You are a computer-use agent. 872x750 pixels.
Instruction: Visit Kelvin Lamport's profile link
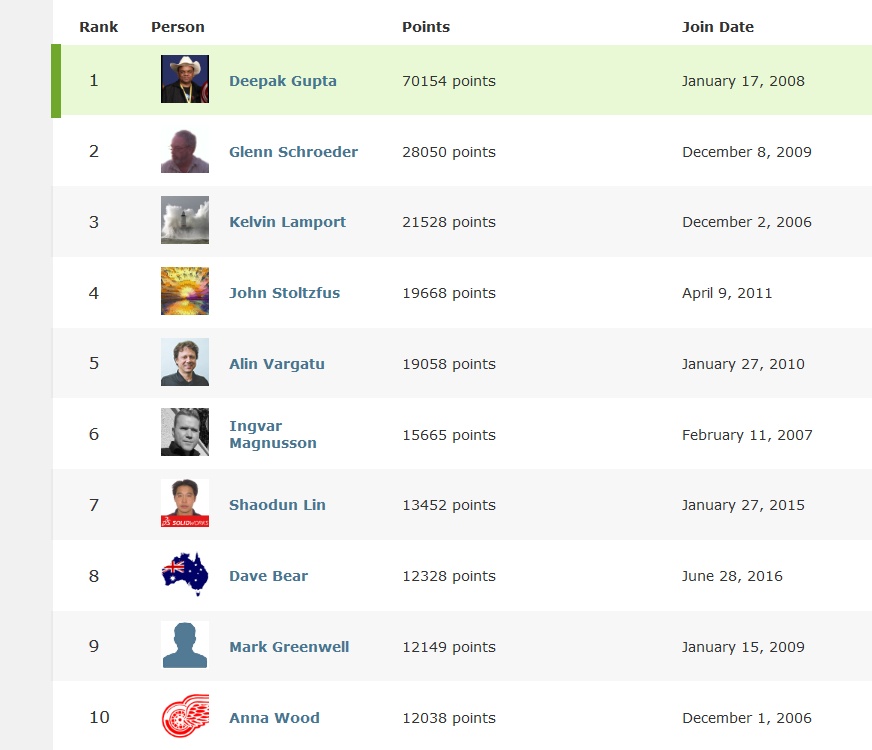tap(287, 222)
